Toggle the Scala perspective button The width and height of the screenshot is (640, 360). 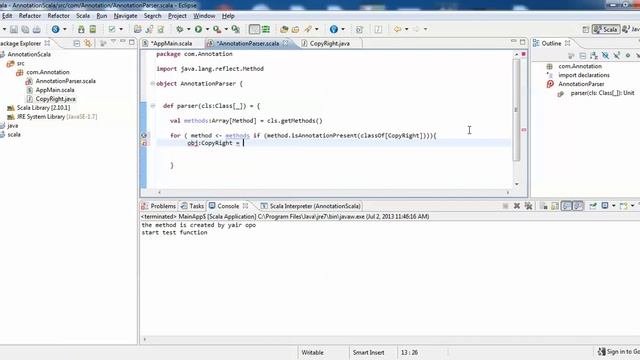(x=606, y=29)
